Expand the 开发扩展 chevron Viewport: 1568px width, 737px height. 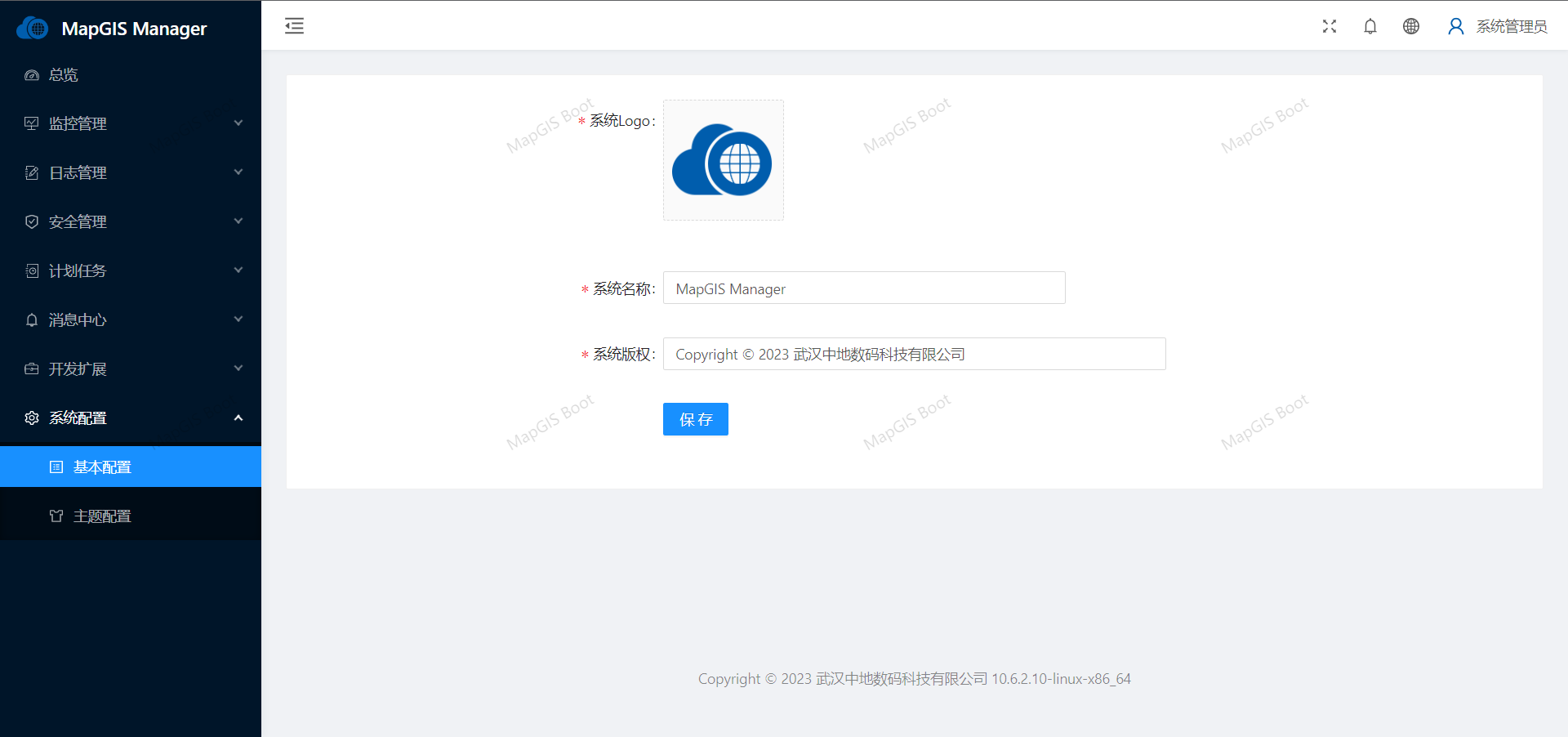238,368
